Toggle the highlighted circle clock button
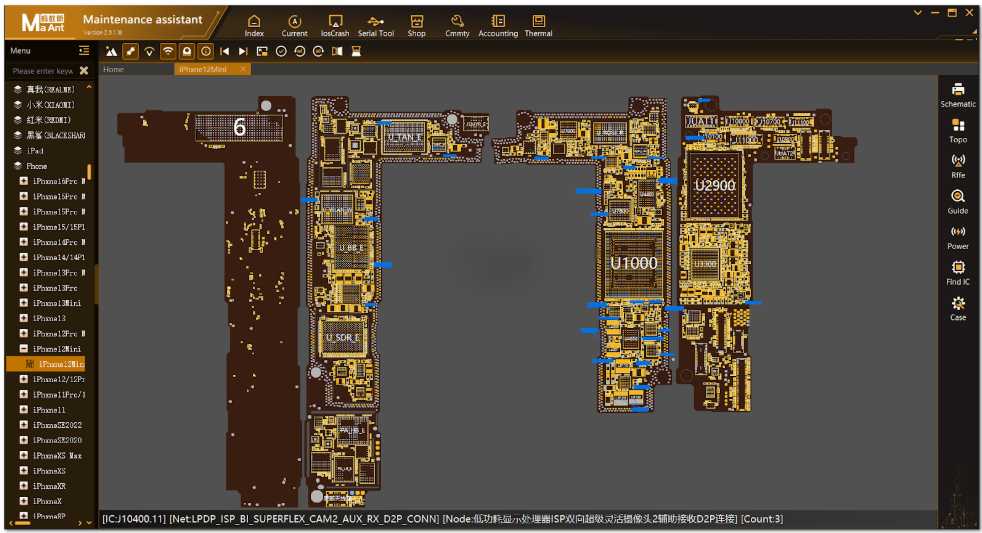The width and height of the screenshot is (982, 533). pos(205,51)
